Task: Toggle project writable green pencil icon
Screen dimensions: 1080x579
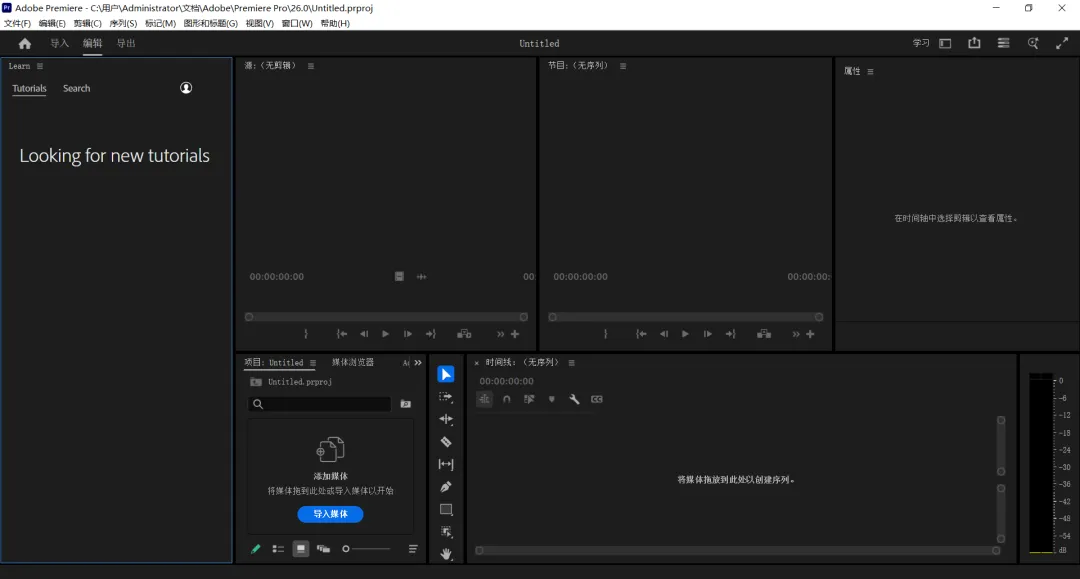Action: (x=256, y=549)
